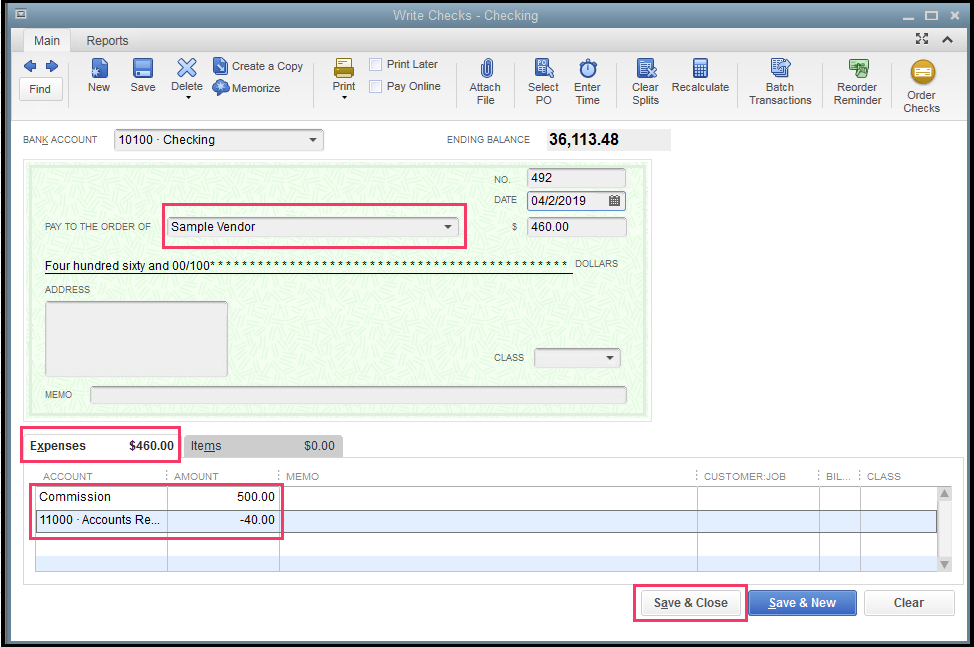The width and height of the screenshot is (974, 647).
Task: Click the BIL... column header
Action: [838, 476]
